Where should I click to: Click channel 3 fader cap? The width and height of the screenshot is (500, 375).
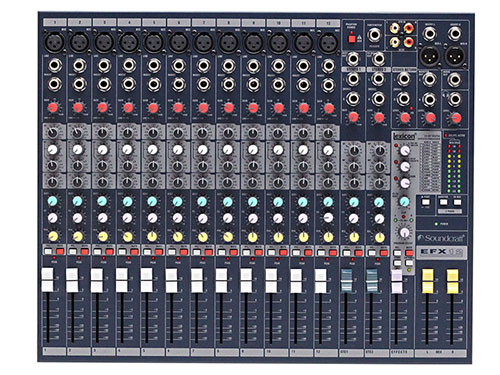click(97, 280)
